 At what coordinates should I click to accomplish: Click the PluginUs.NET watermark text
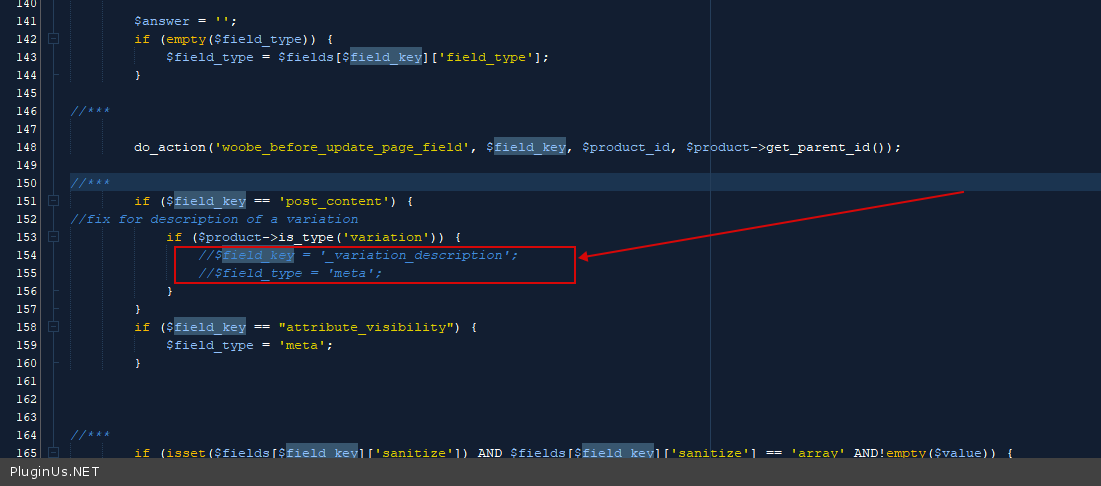(x=55, y=472)
